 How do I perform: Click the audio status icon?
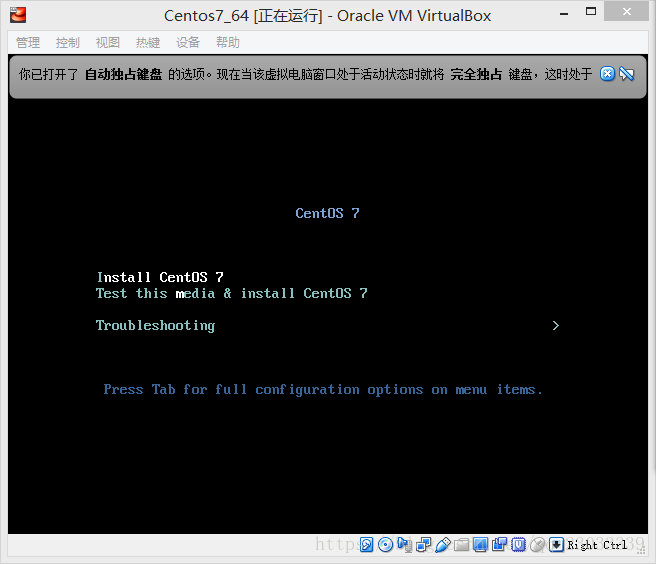click(x=404, y=544)
